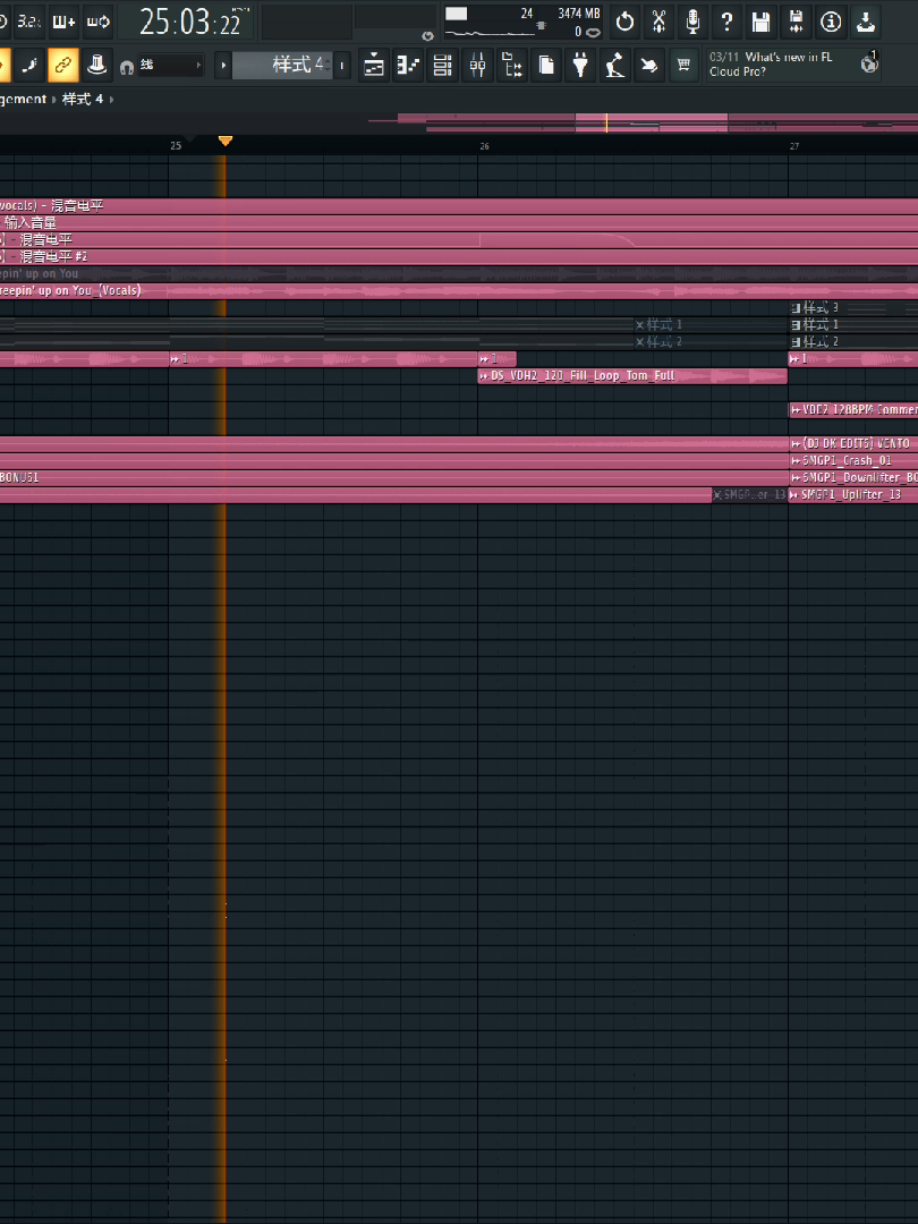The image size is (918, 1224).
Task: Expand the 样式 4 breadcrumb arrow
Action: (111, 99)
